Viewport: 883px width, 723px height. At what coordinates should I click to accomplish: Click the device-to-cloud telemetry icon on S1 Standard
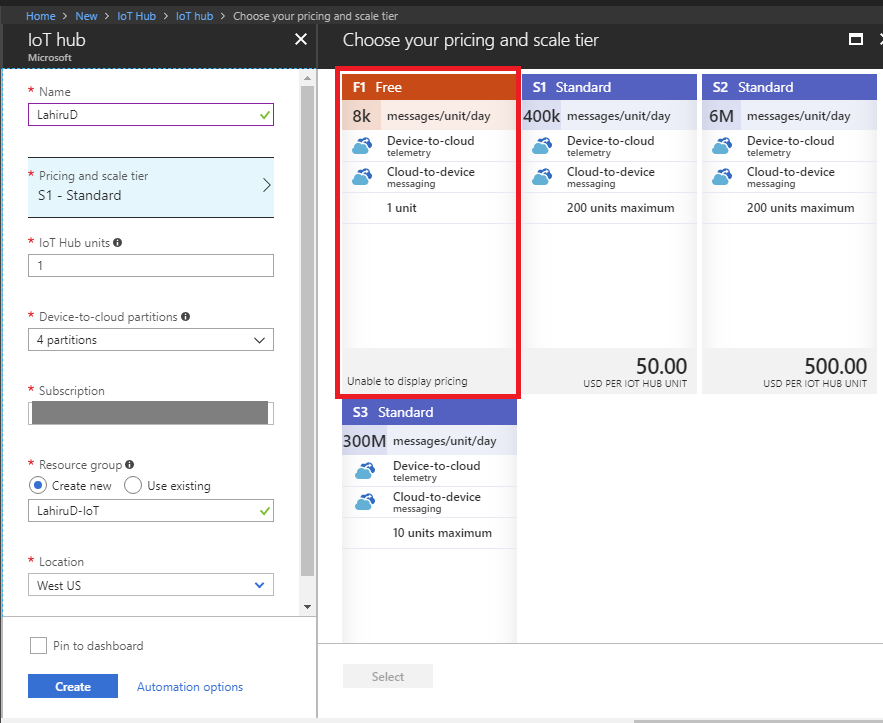pos(541,146)
